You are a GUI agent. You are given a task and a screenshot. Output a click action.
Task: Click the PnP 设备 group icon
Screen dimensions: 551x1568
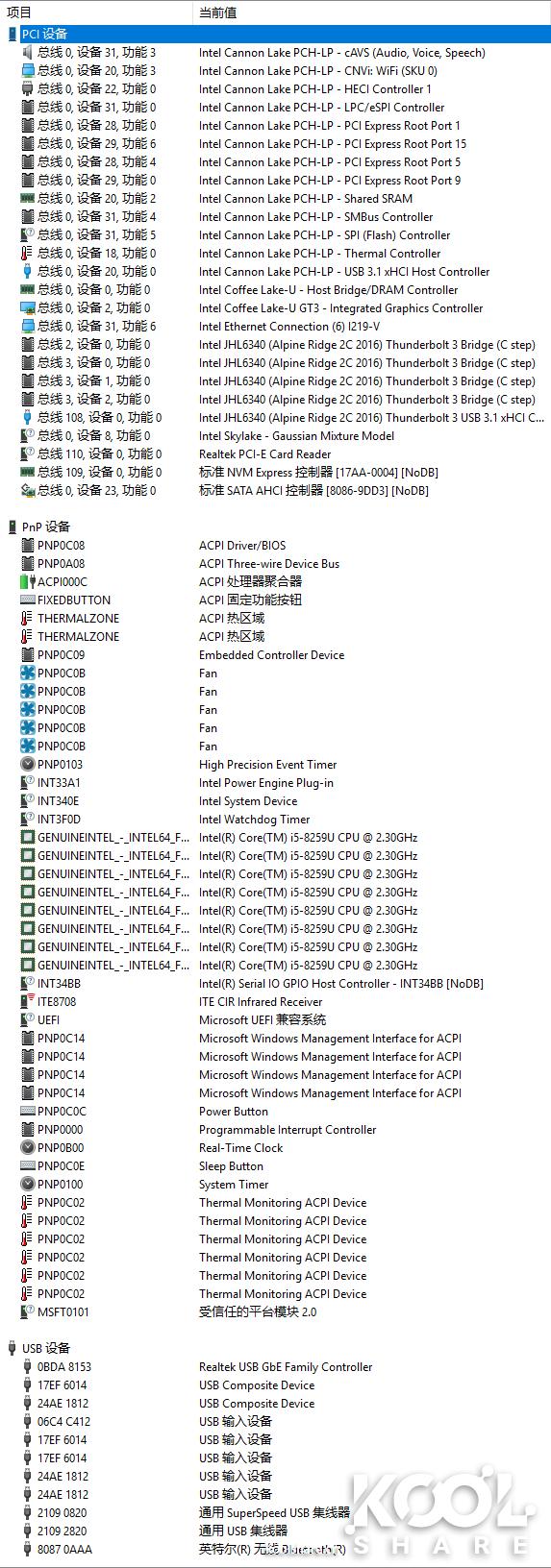13,527
